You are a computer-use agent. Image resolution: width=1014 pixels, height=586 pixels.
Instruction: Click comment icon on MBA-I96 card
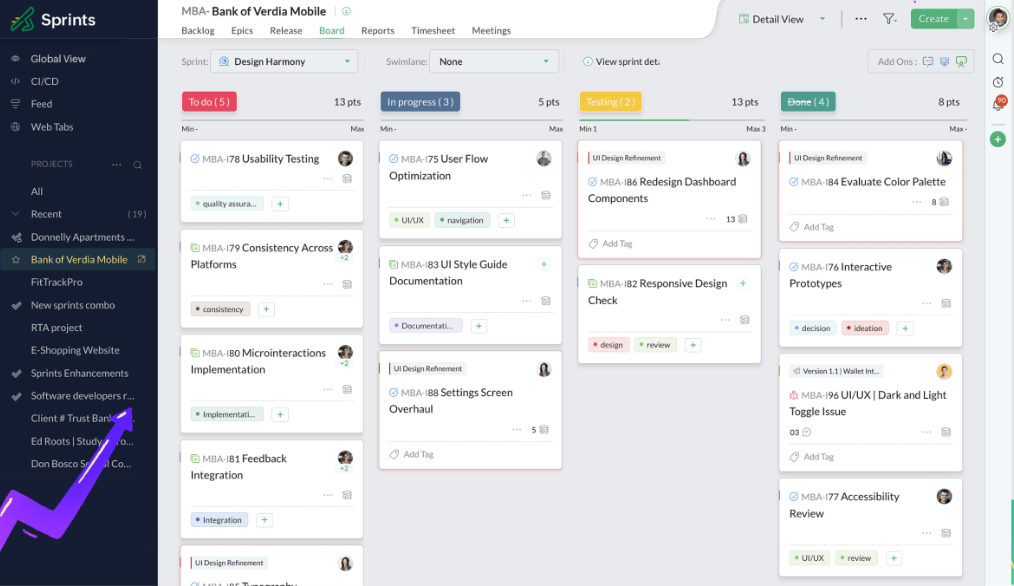click(x=806, y=432)
